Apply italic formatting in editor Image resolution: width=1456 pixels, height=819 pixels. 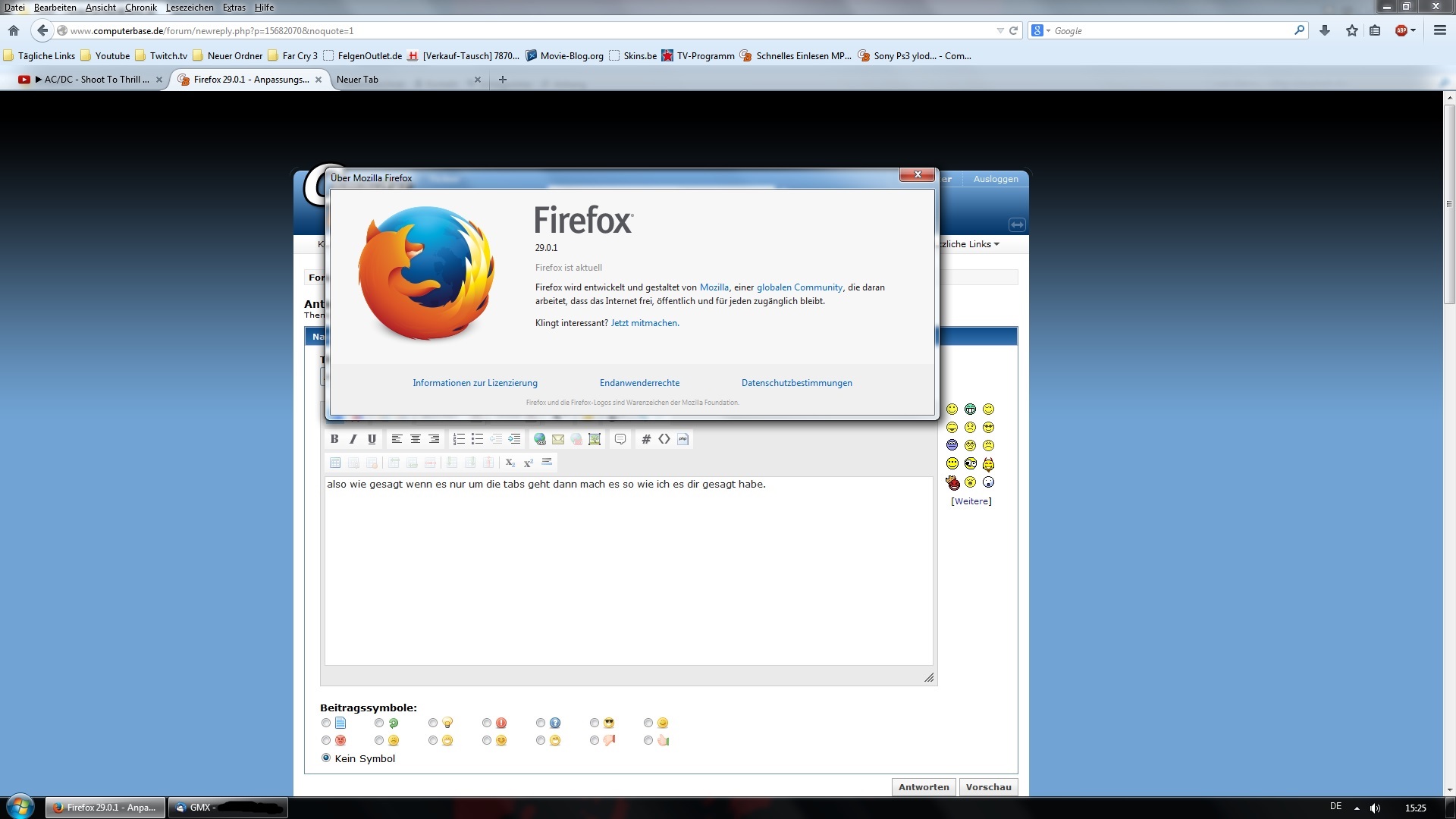(x=353, y=439)
